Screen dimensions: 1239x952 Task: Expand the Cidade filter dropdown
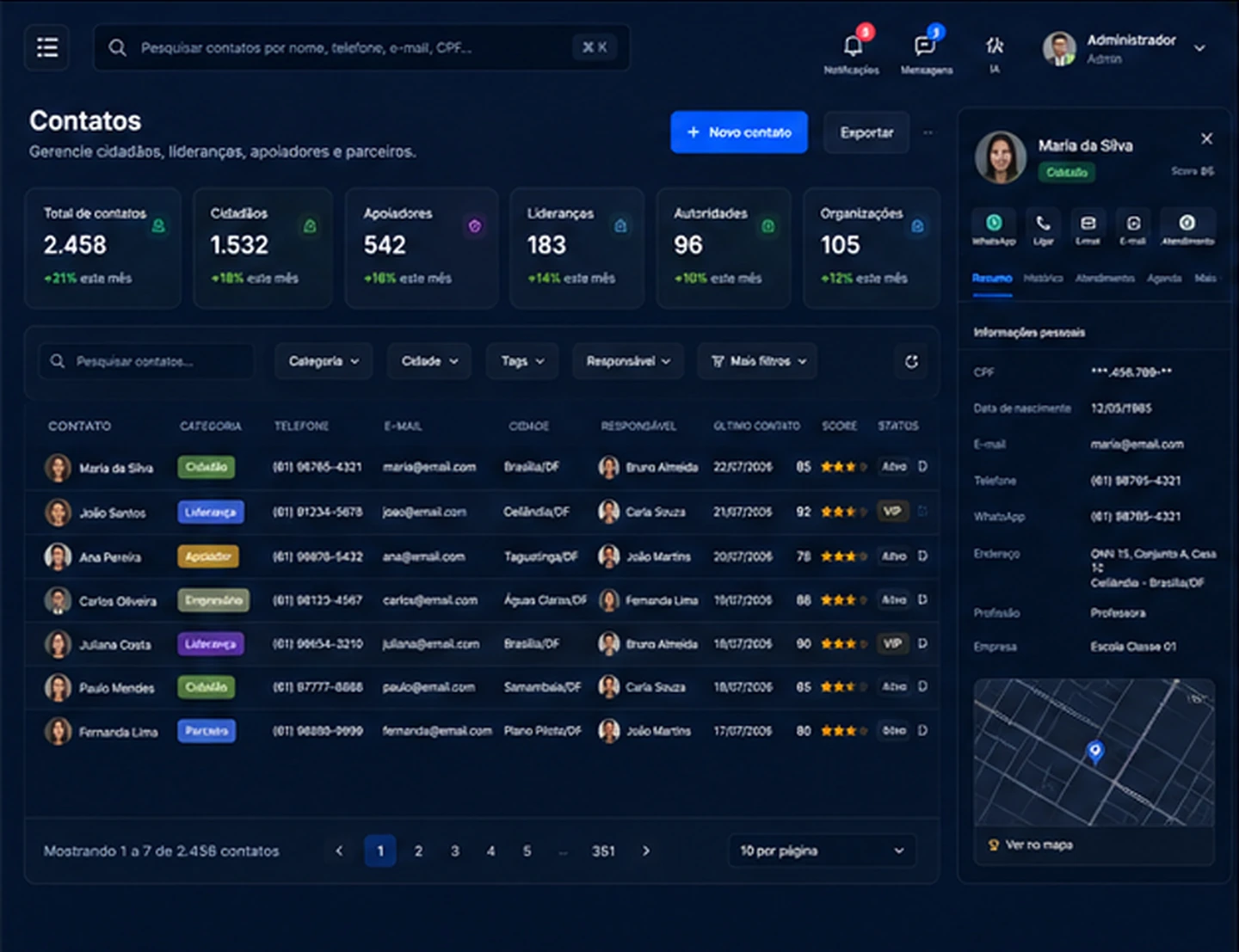[429, 361]
